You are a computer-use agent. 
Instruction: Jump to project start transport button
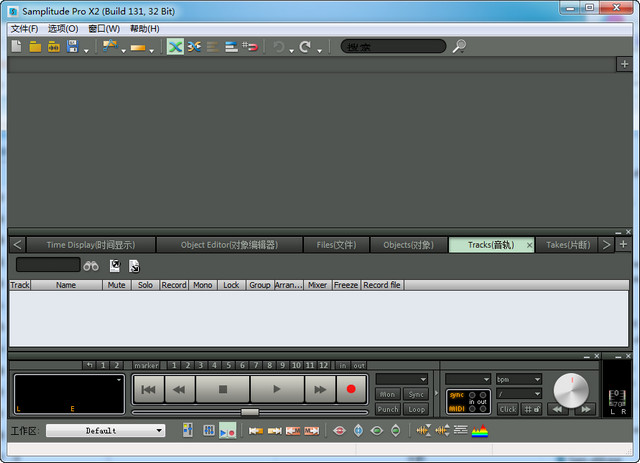pos(149,390)
